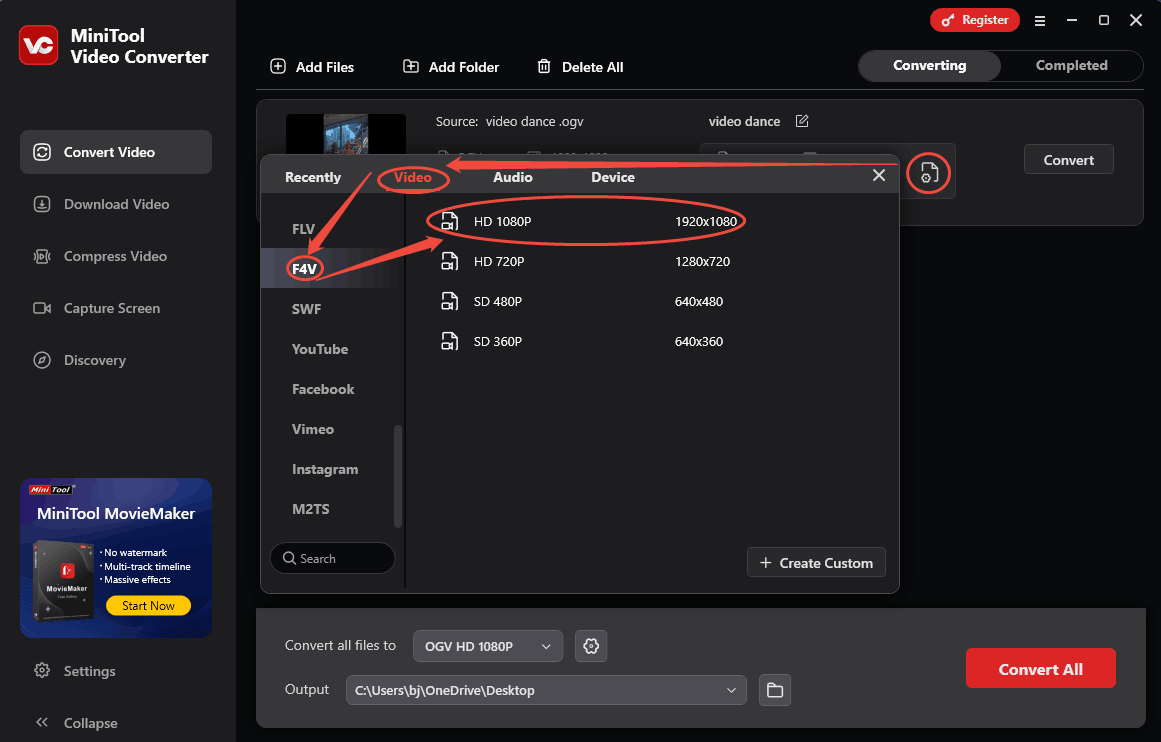
Task: Click the Create Custom button
Action: pos(816,563)
